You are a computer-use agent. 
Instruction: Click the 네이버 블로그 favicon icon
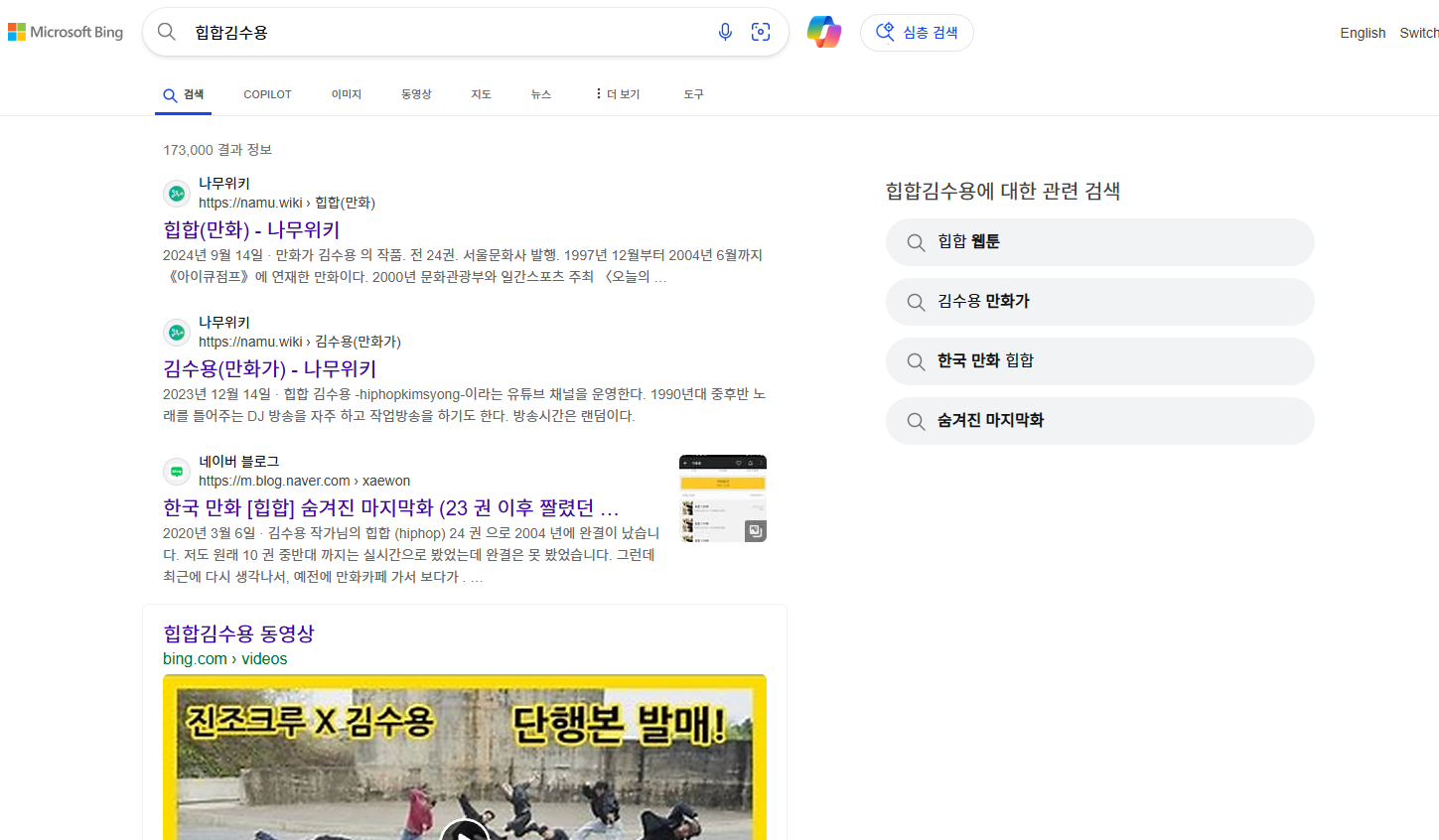pyautogui.click(x=177, y=472)
